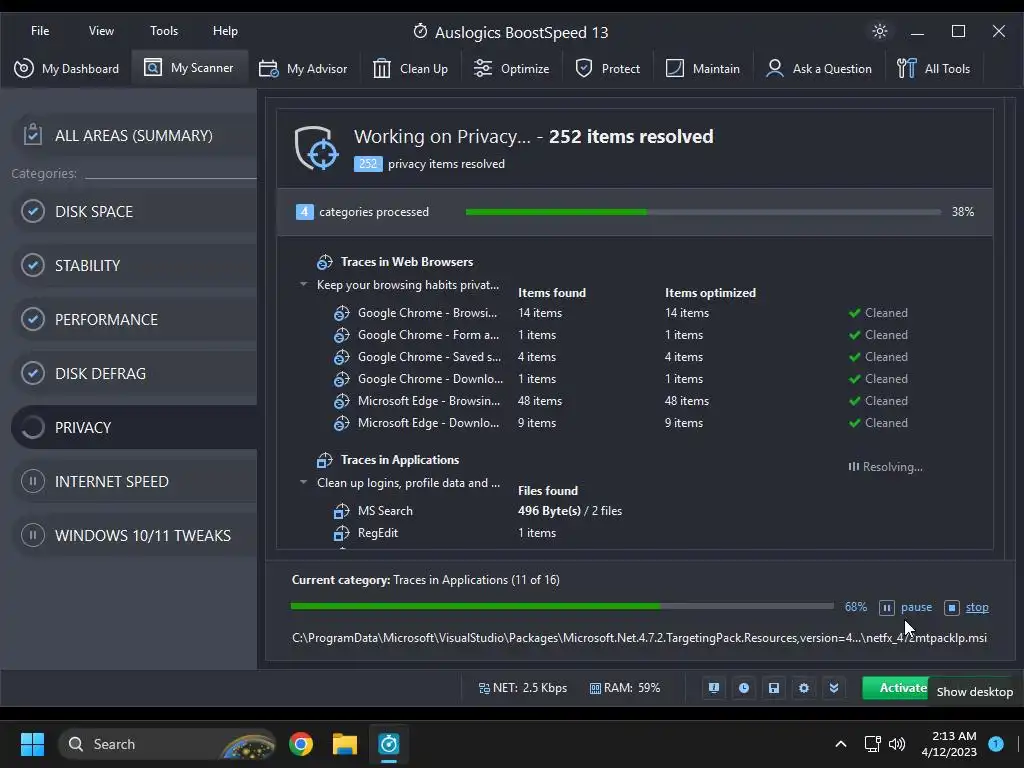Image resolution: width=1024 pixels, height=768 pixels.
Task: Click the Internet Speed paused icon
Action: (x=33, y=481)
